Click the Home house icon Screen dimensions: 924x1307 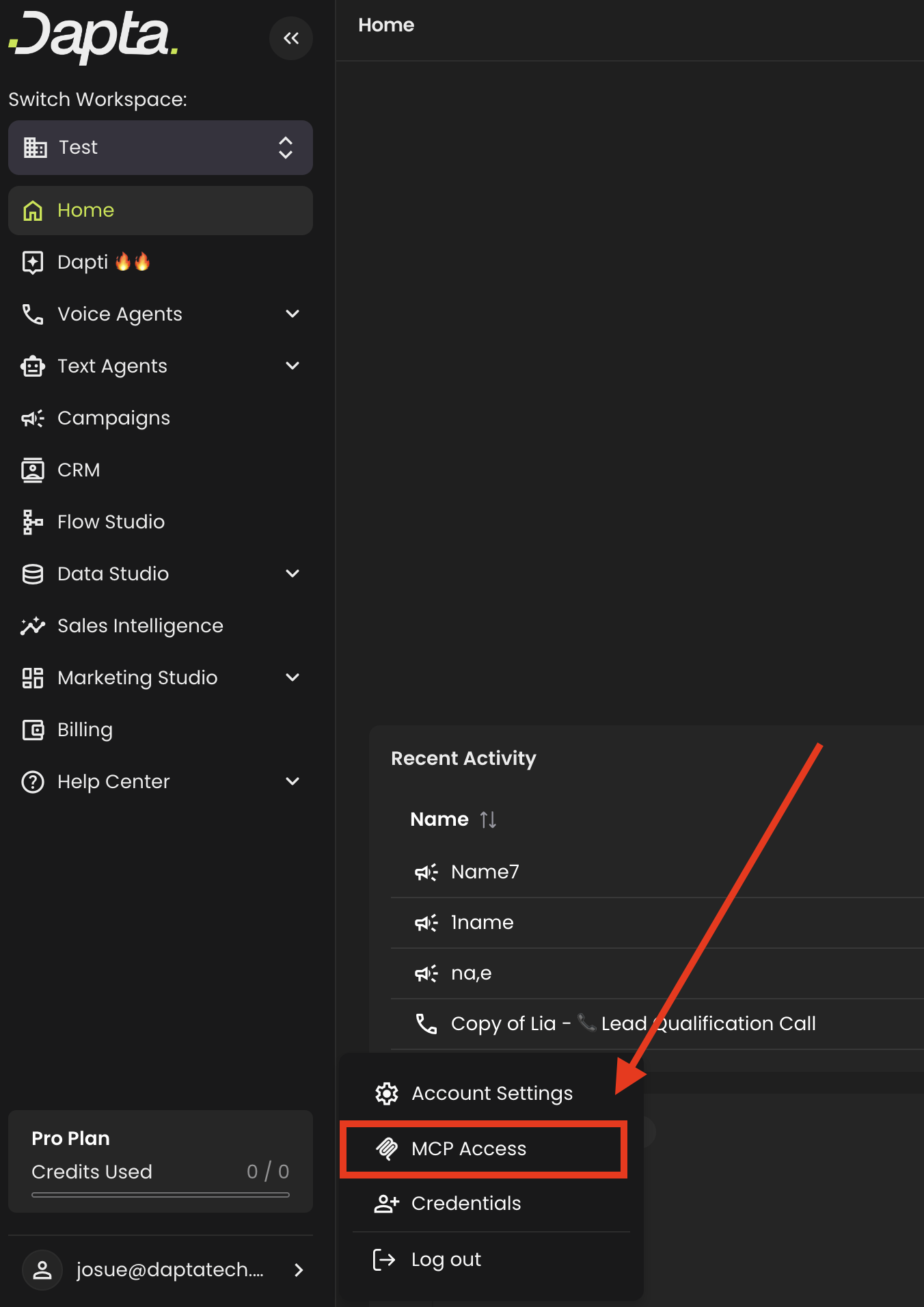[x=33, y=211]
